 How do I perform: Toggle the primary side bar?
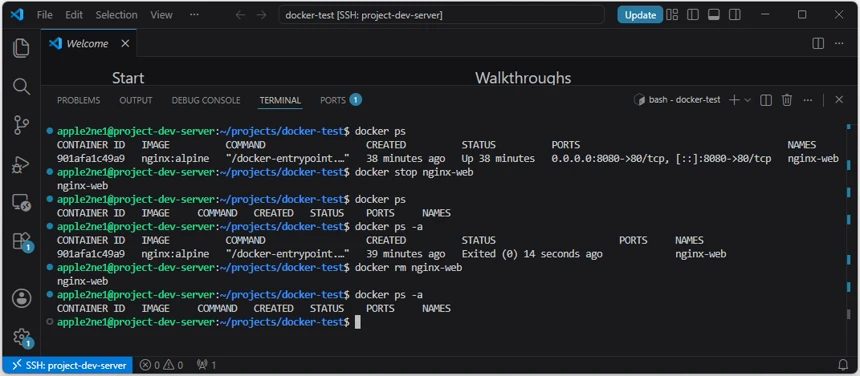click(693, 15)
